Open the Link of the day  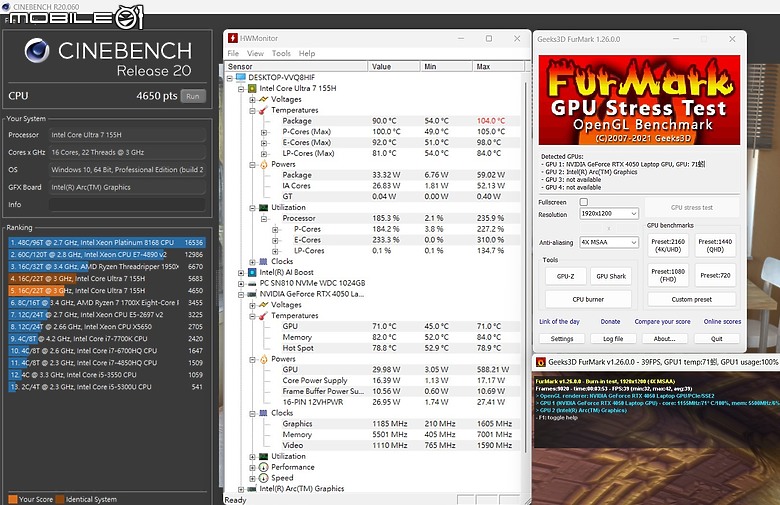tap(559, 322)
